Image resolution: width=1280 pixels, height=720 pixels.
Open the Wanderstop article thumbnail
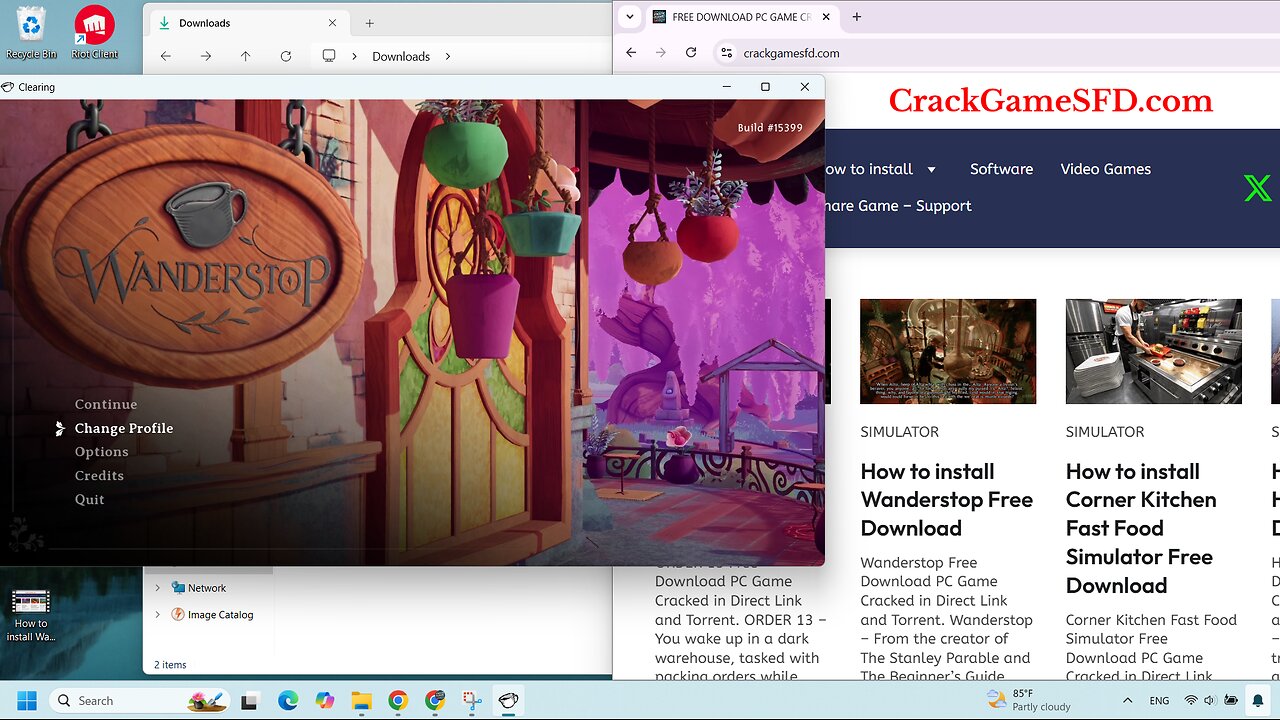coord(948,351)
